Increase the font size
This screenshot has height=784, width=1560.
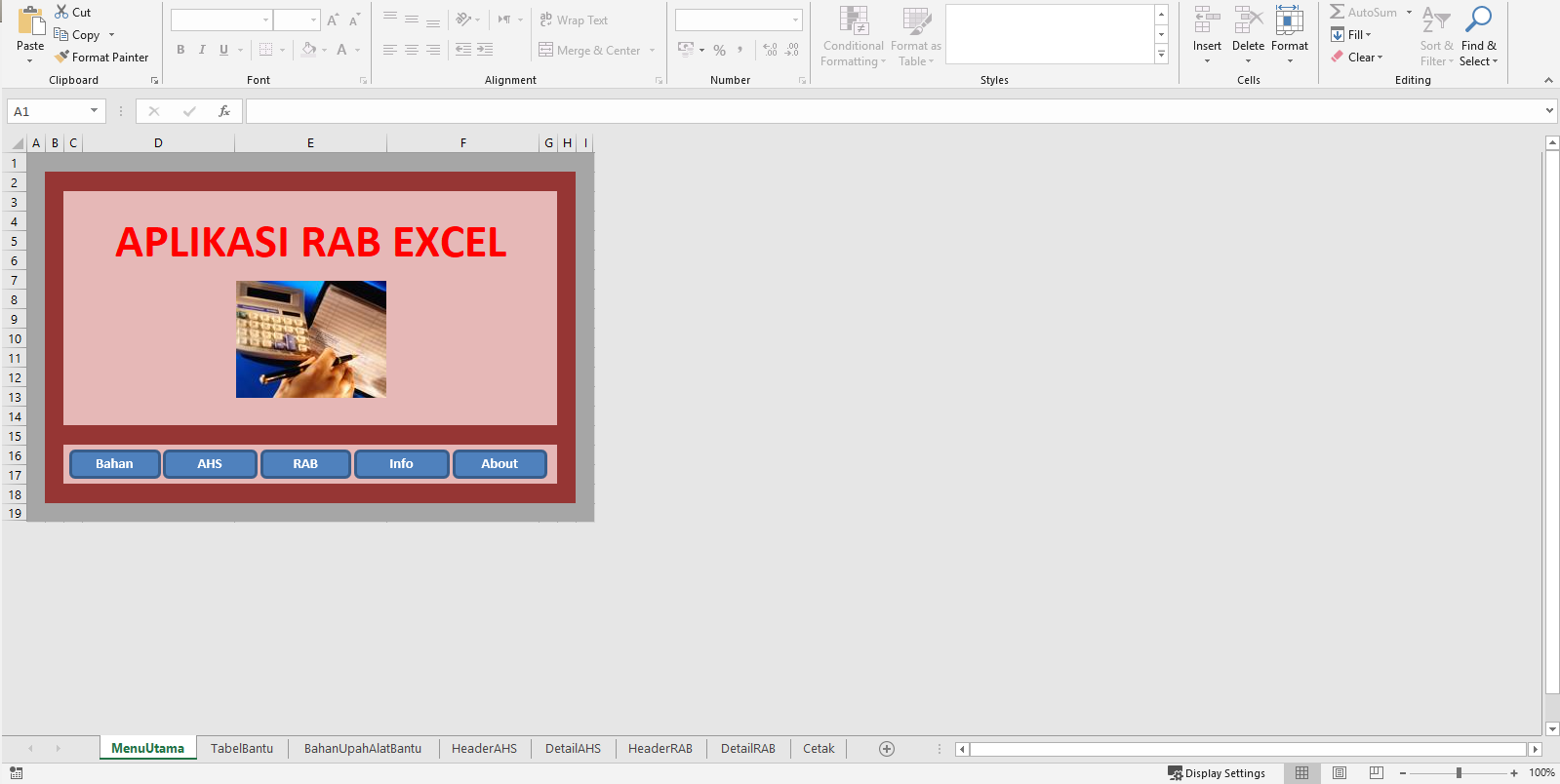(333, 20)
